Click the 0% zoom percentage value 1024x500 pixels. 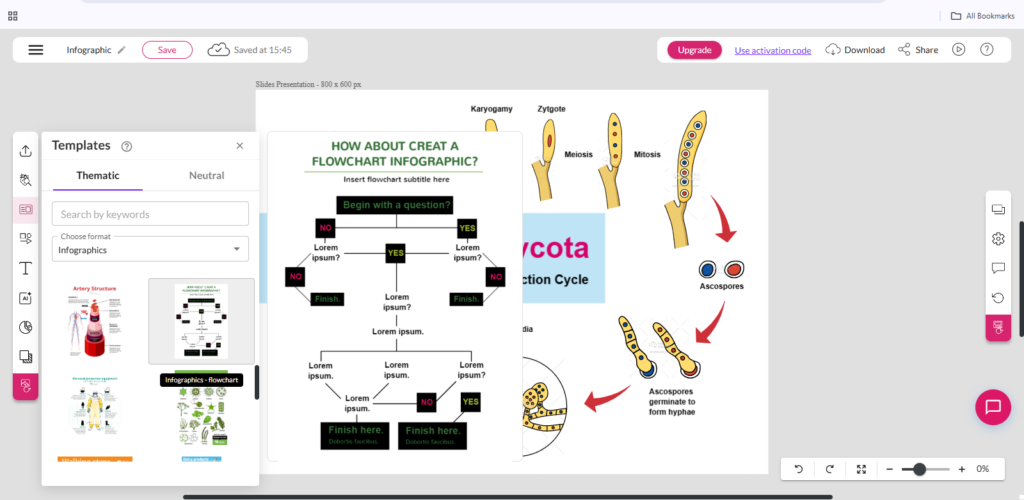coord(982,469)
